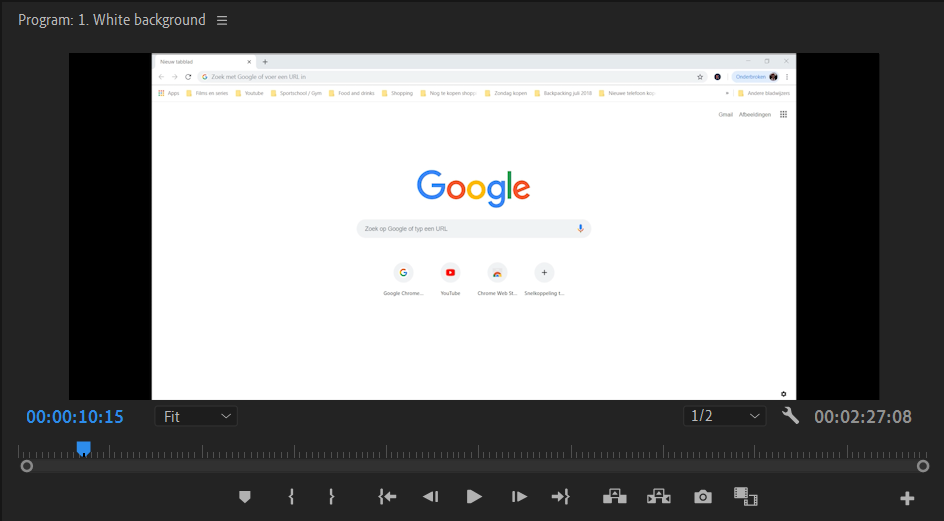The width and height of the screenshot is (944, 521).
Task: Open the Button Editor plus icon
Action: coord(907,498)
